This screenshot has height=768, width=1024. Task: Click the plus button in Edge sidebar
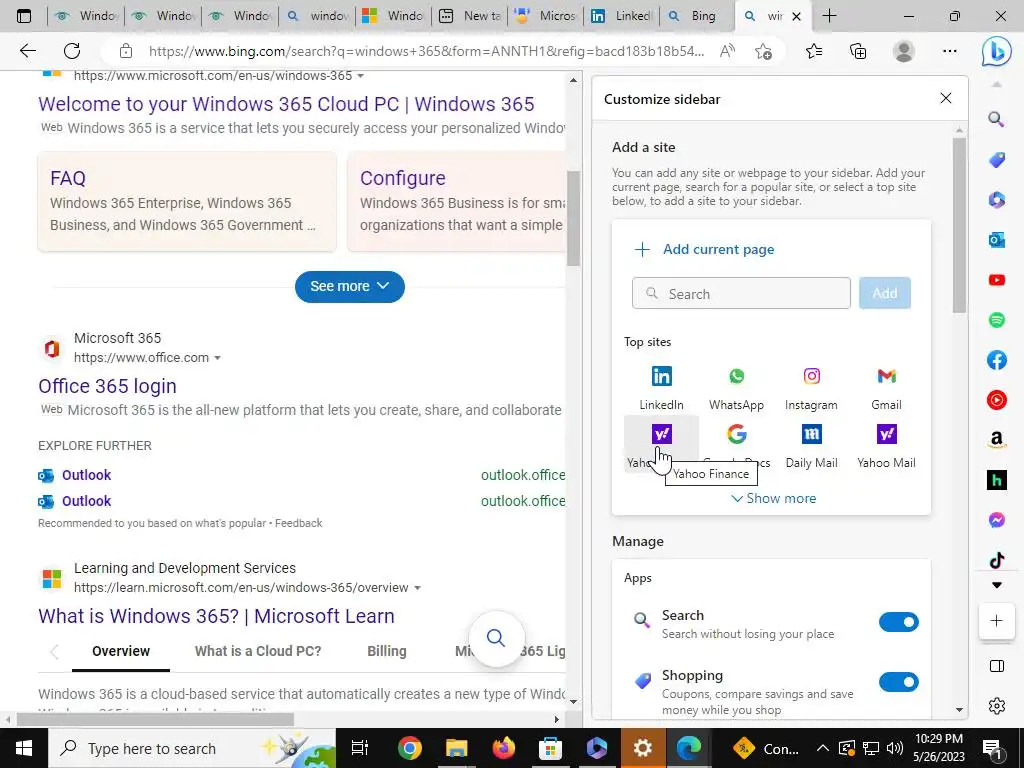point(996,620)
